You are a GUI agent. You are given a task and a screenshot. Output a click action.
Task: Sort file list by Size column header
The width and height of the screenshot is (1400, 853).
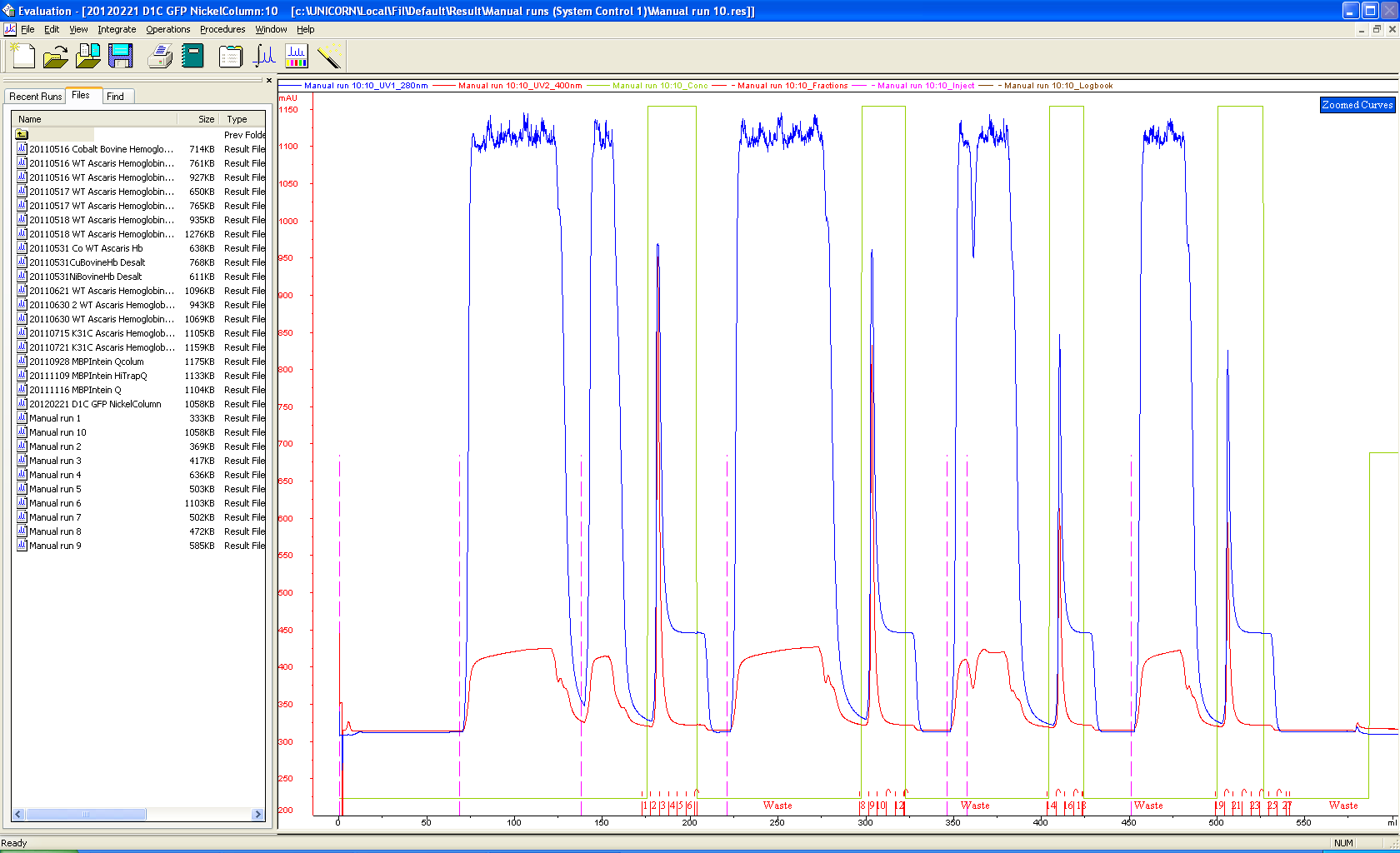(x=206, y=119)
